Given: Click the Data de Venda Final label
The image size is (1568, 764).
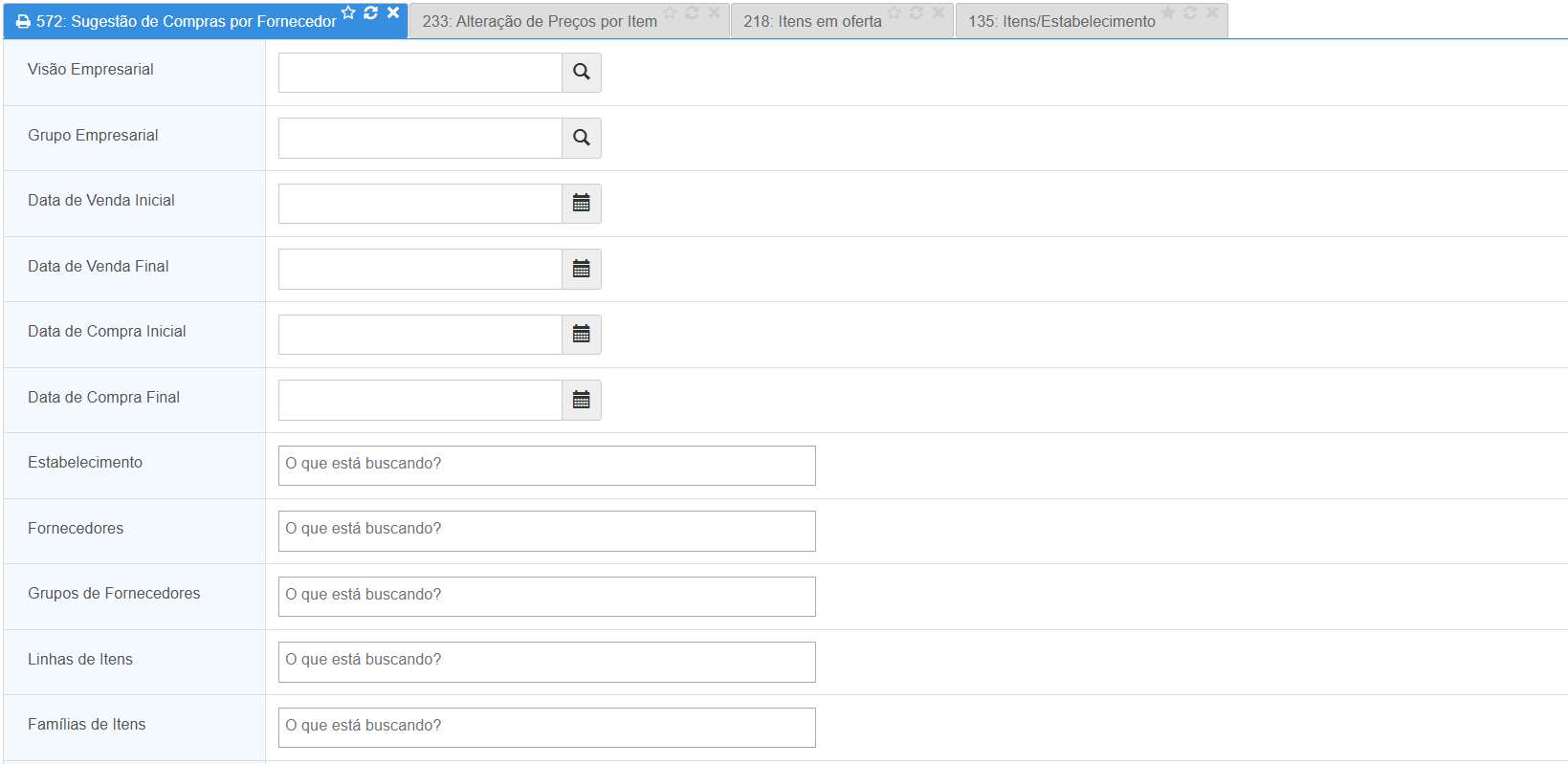Looking at the screenshot, I should tap(99, 266).
